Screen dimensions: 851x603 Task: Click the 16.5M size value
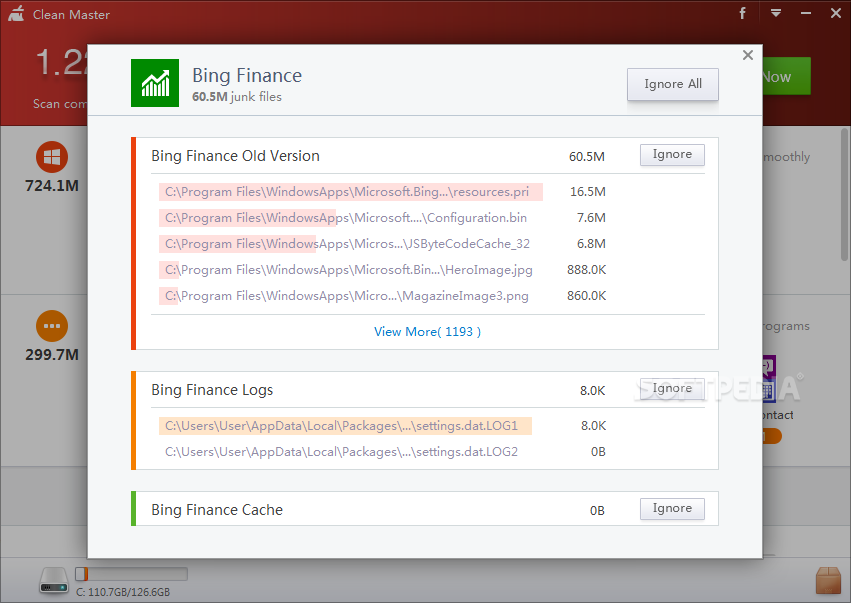(x=588, y=192)
